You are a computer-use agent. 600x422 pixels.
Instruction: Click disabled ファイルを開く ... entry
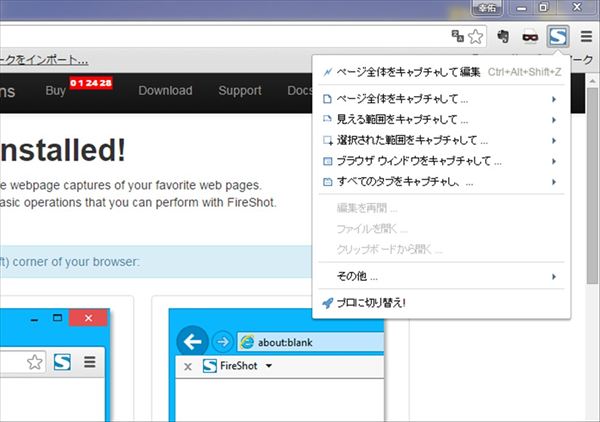[x=442, y=229]
